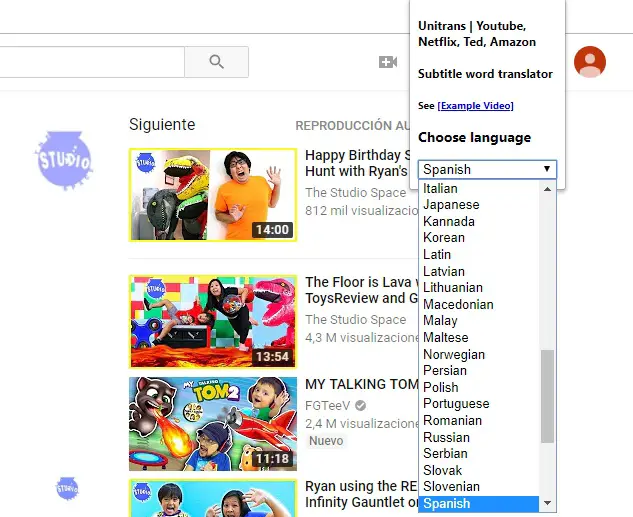Click the 11:18 duration badge

pos(272,459)
